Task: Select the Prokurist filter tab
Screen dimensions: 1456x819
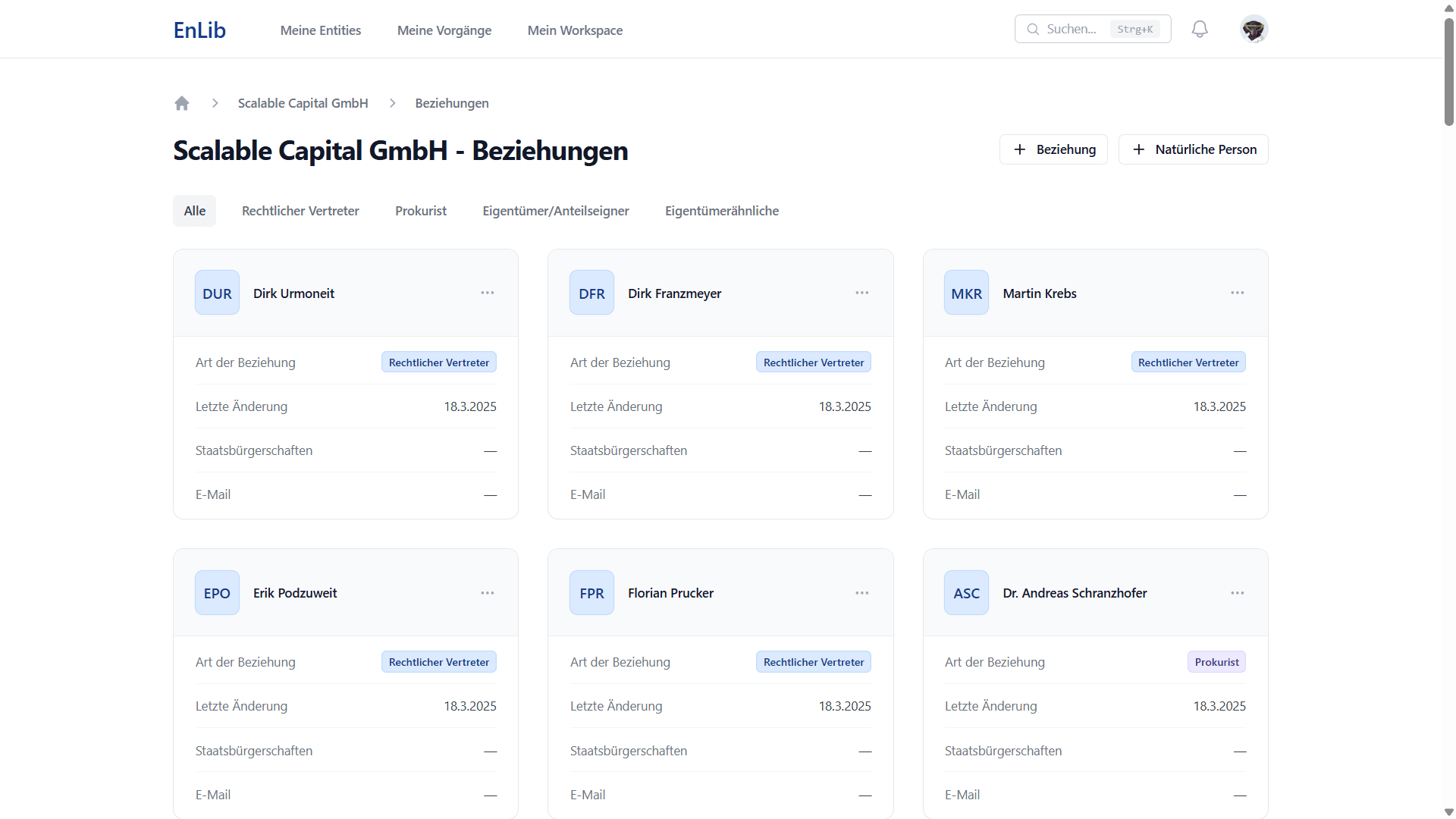Action: [420, 211]
